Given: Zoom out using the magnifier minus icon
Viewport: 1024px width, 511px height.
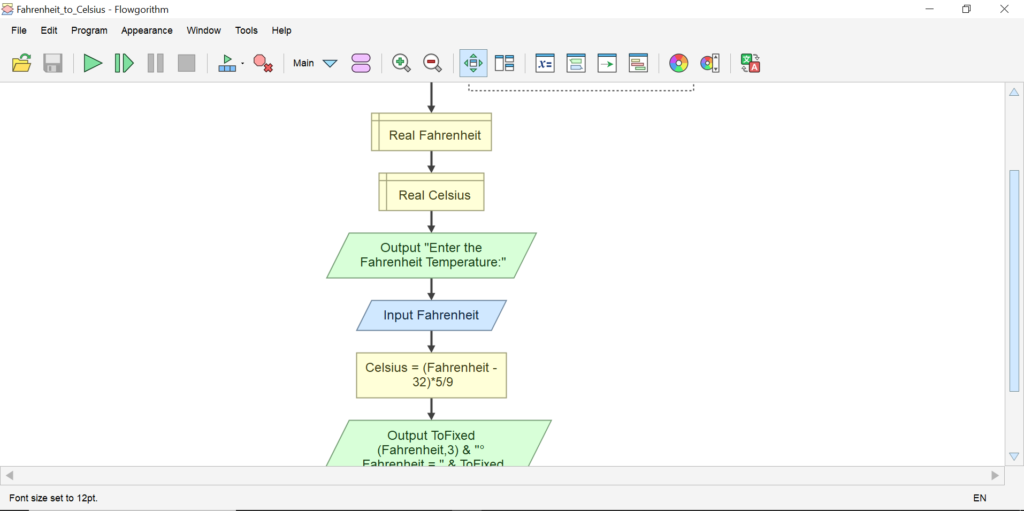Looking at the screenshot, I should [432, 64].
